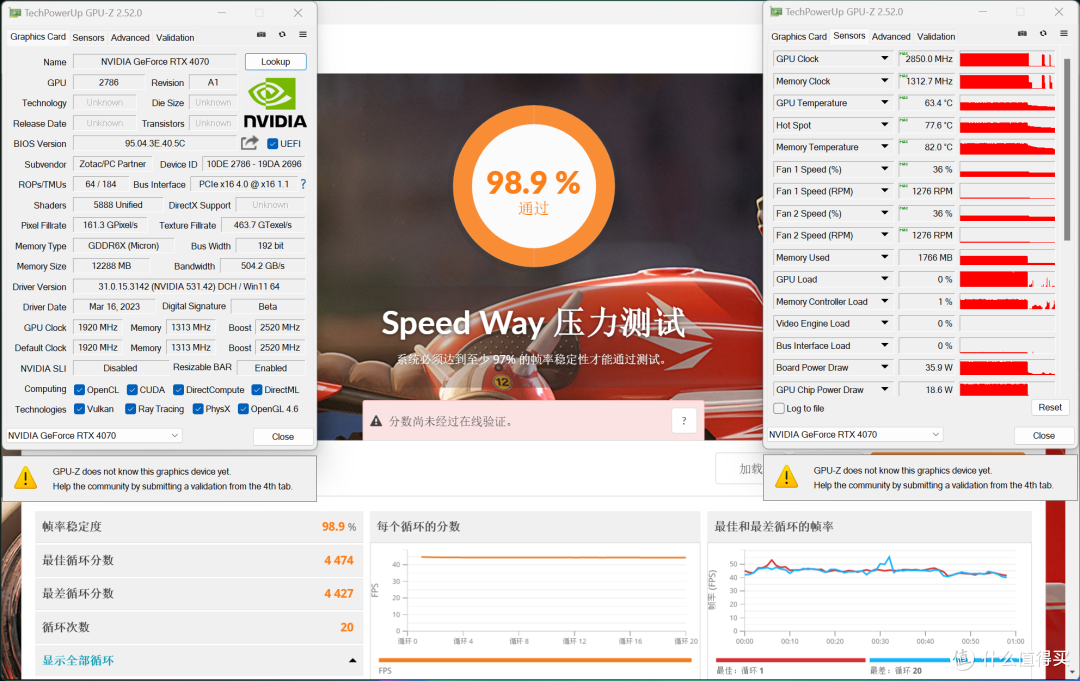Click the Reset button in Sensors window

[x=1050, y=408]
